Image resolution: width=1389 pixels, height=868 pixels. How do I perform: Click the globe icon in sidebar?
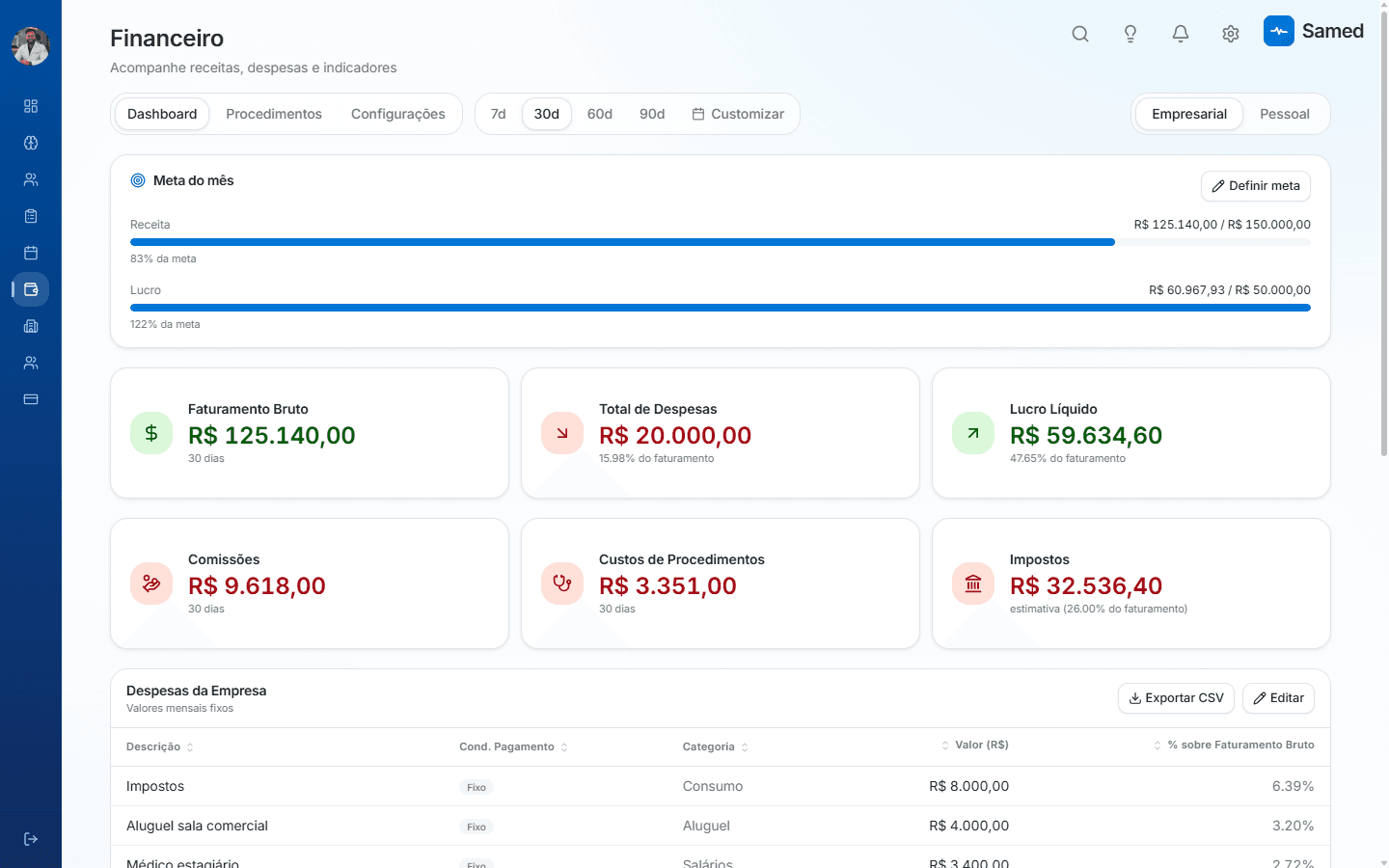click(31, 143)
